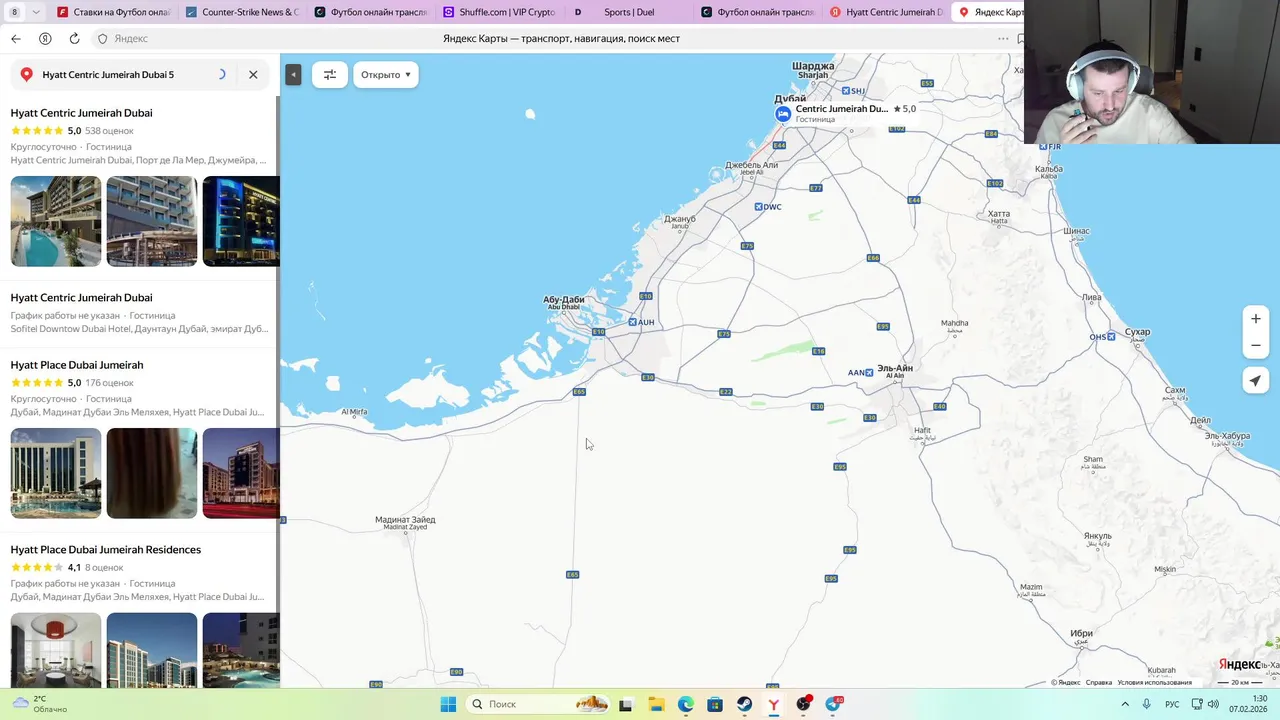Click the SHJ airport marker on map
The height and width of the screenshot is (720, 1280).
(852, 90)
